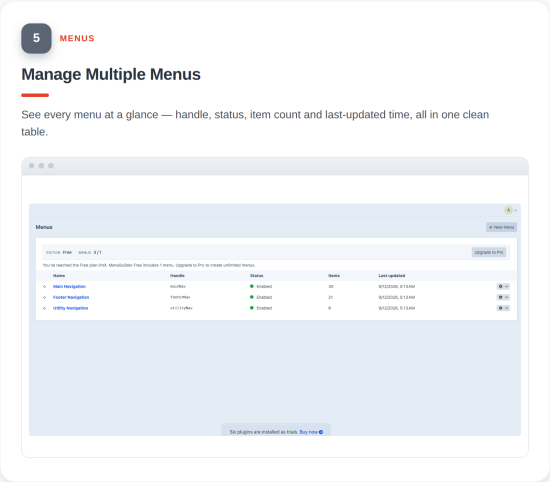Click the Edition Free label
This screenshot has width=550, height=482.
(x=59, y=253)
